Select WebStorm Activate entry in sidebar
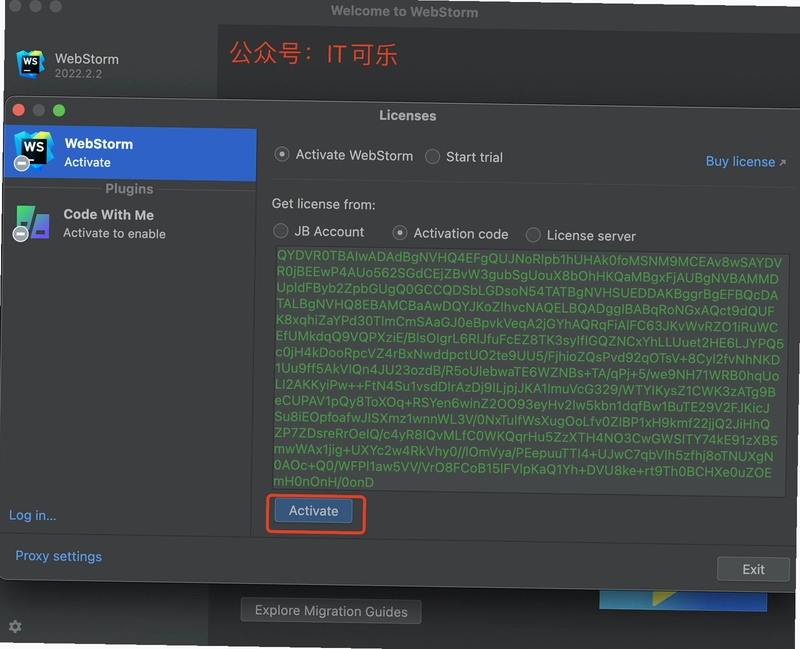 coord(130,154)
